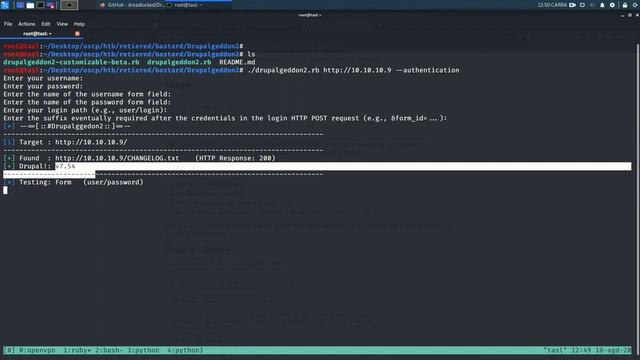This screenshot has width=640, height=360.
Task: Click the password form field prompt line
Action: click(87, 102)
